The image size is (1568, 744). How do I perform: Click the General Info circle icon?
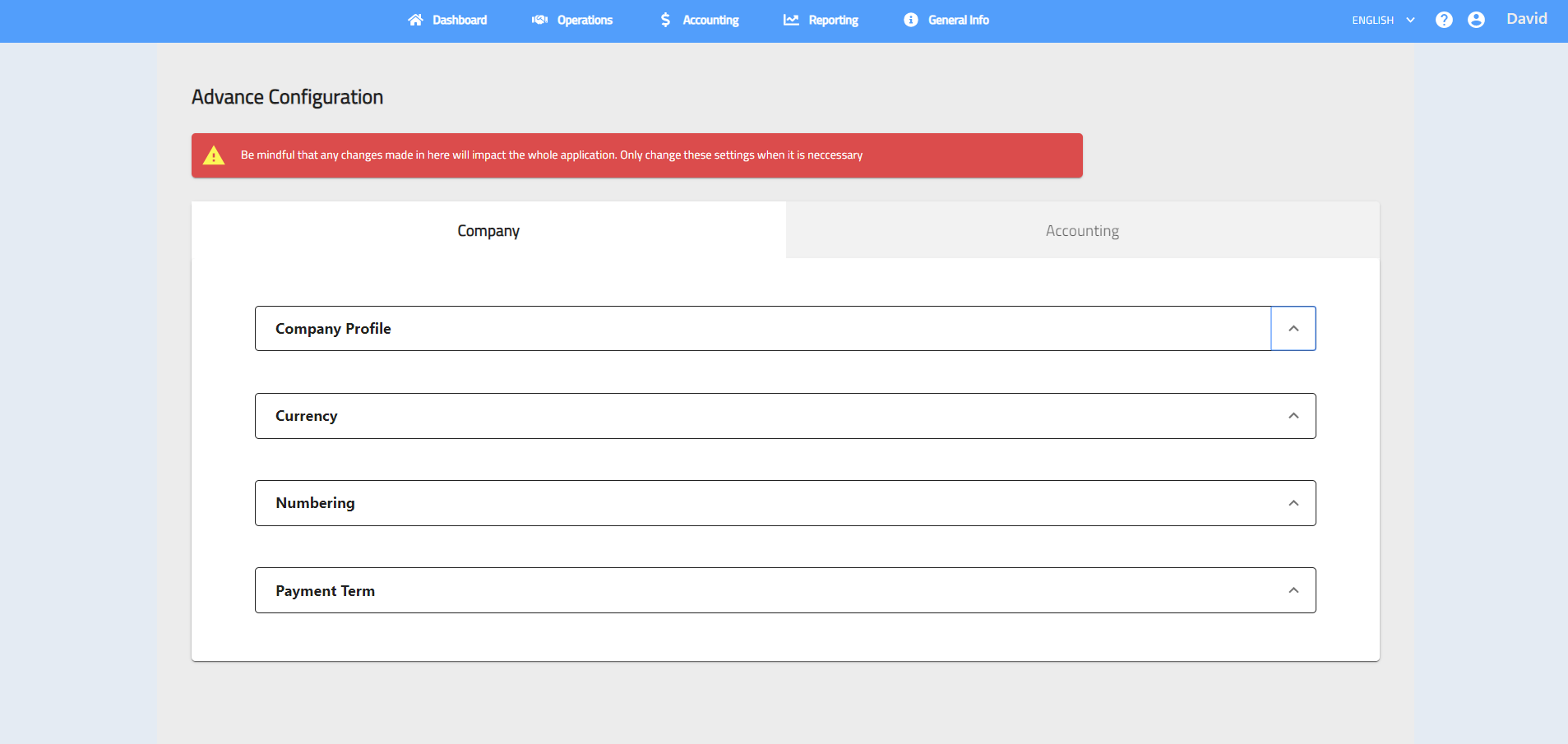910,20
